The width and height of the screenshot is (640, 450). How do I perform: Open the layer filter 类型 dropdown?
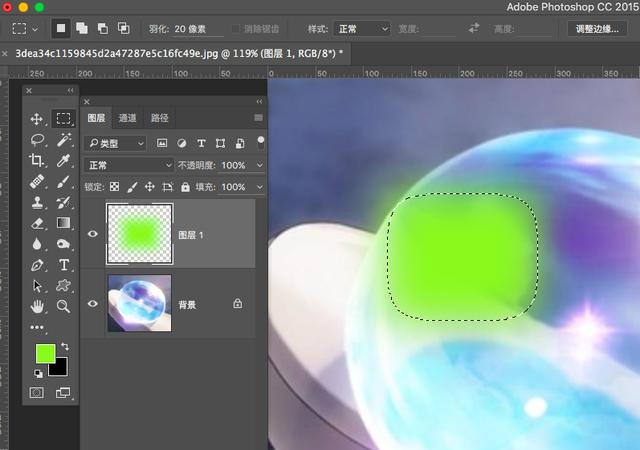point(115,143)
